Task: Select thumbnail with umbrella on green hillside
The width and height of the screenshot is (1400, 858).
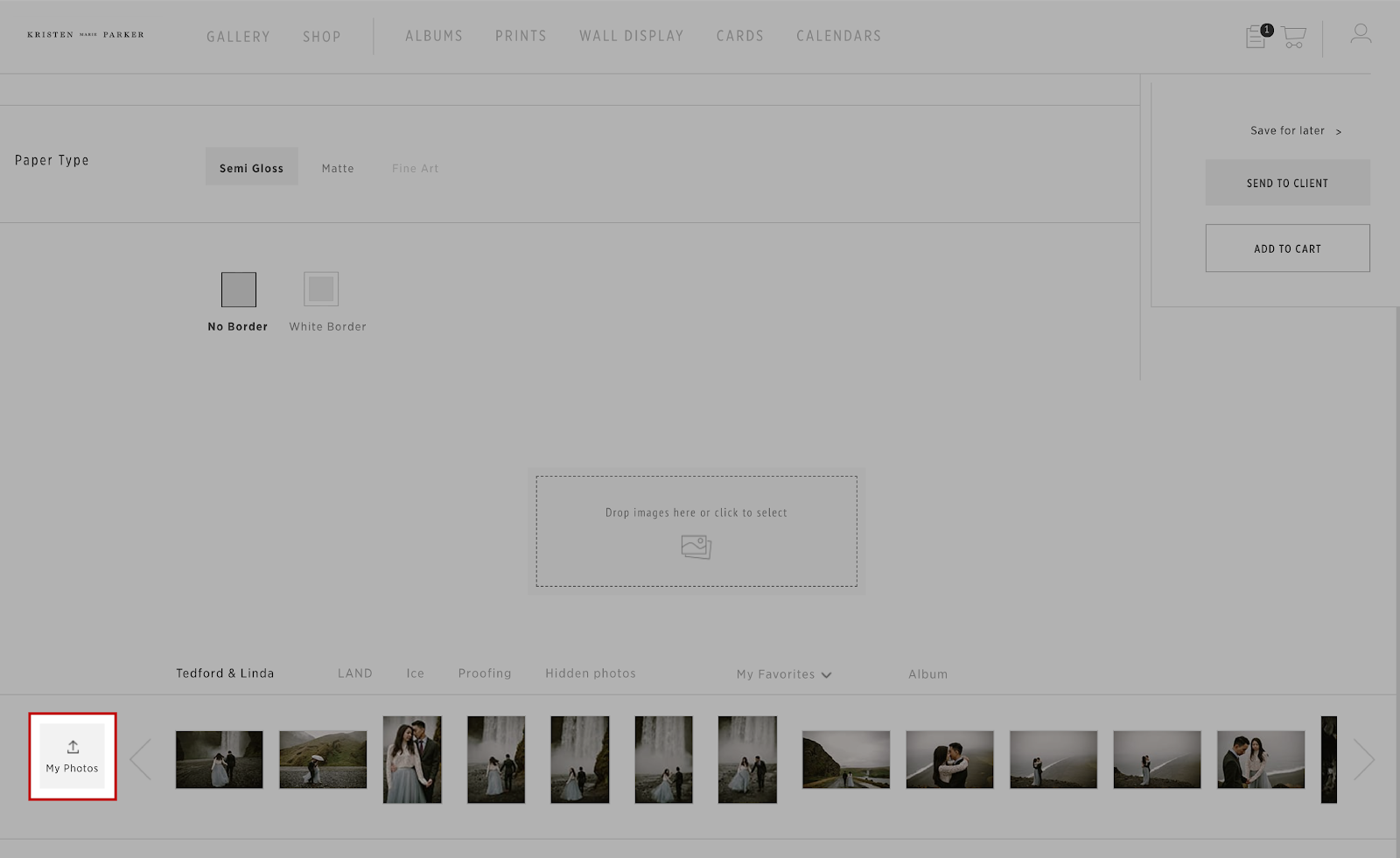Action: tap(323, 759)
